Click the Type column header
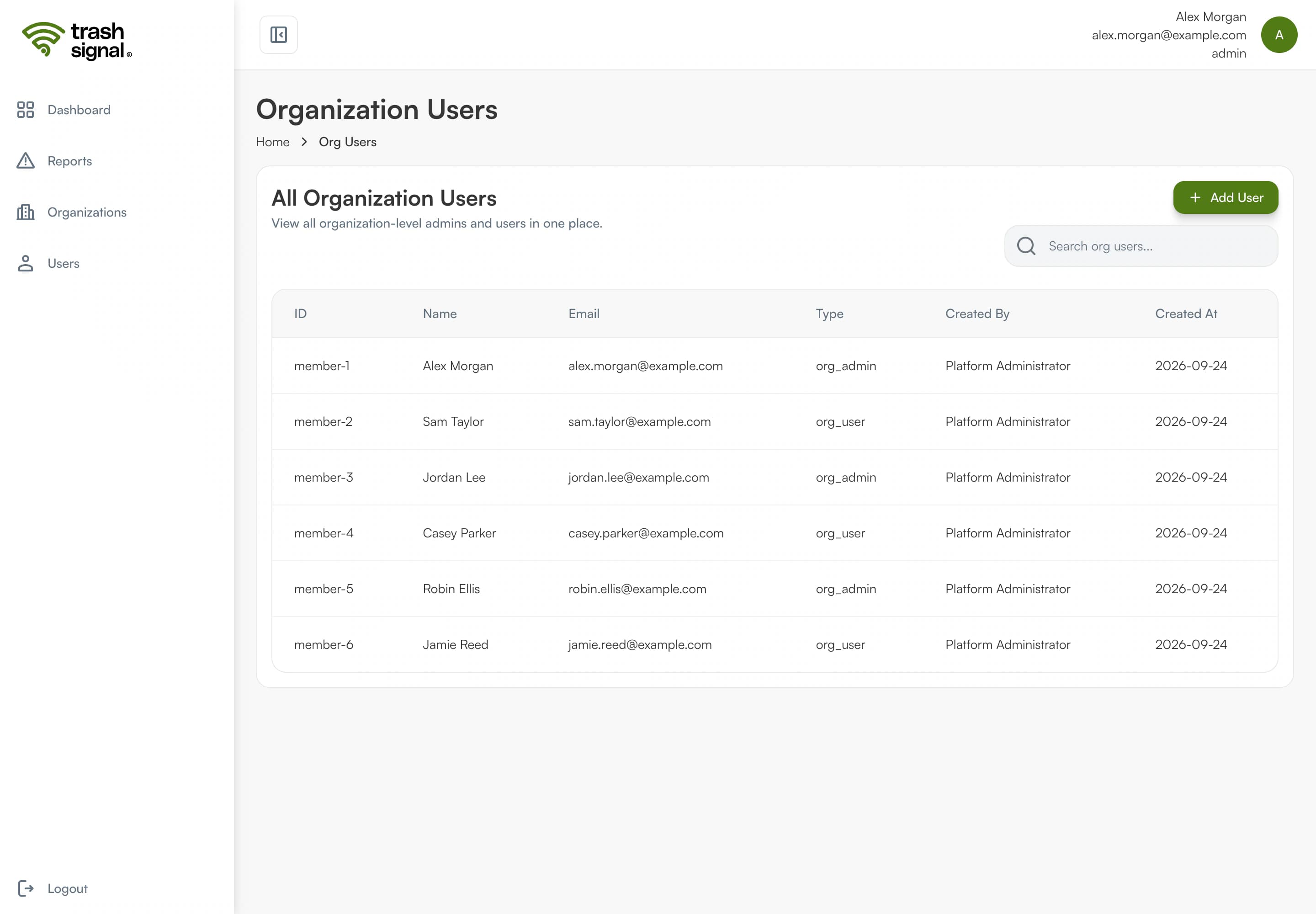The image size is (1316, 914). (829, 314)
